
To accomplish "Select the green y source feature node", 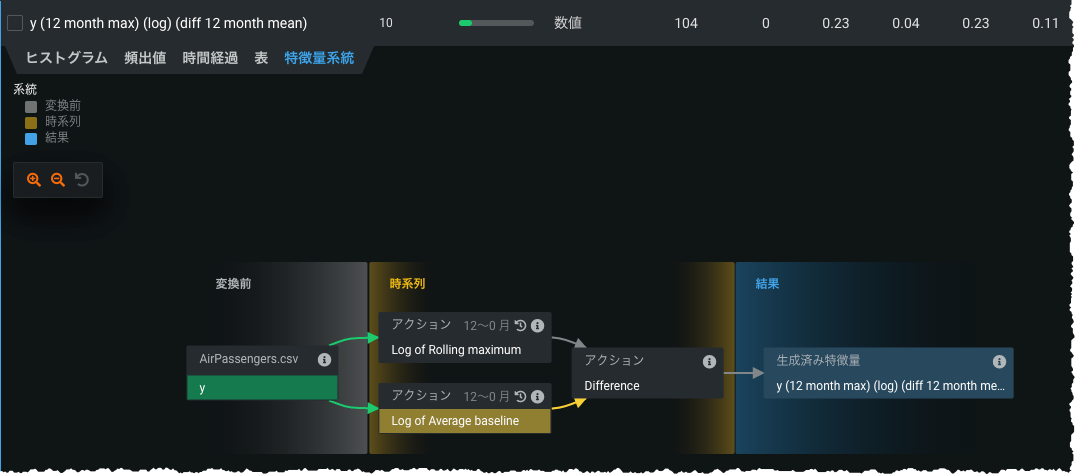I will (261, 388).
